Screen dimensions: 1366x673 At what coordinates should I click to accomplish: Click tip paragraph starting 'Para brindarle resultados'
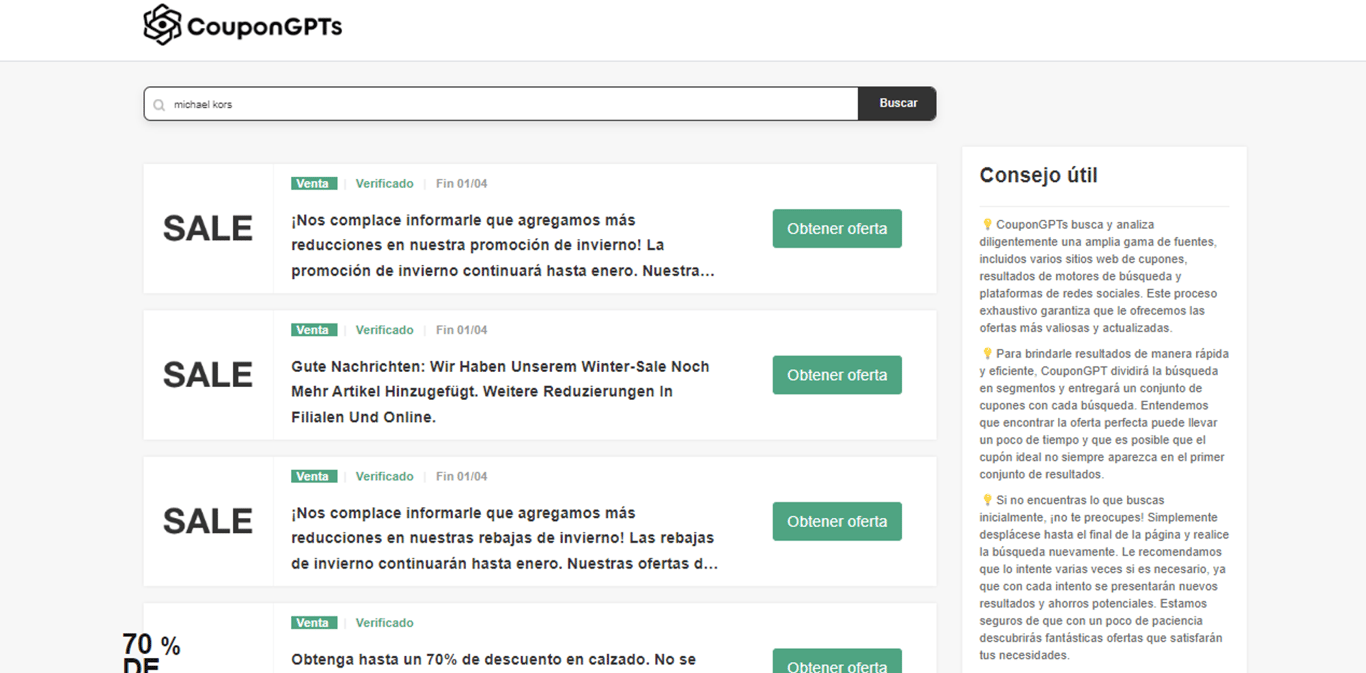point(1104,414)
